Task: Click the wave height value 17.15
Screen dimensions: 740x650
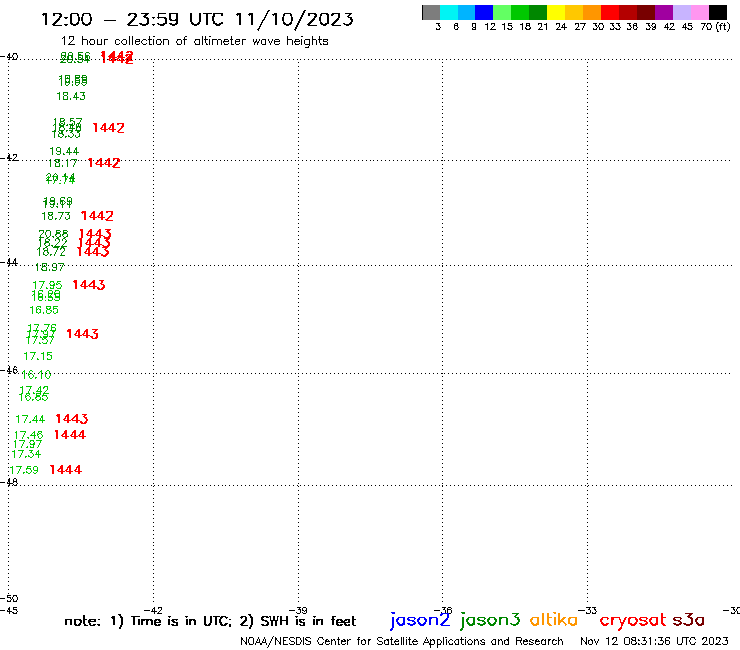Action: click(38, 356)
